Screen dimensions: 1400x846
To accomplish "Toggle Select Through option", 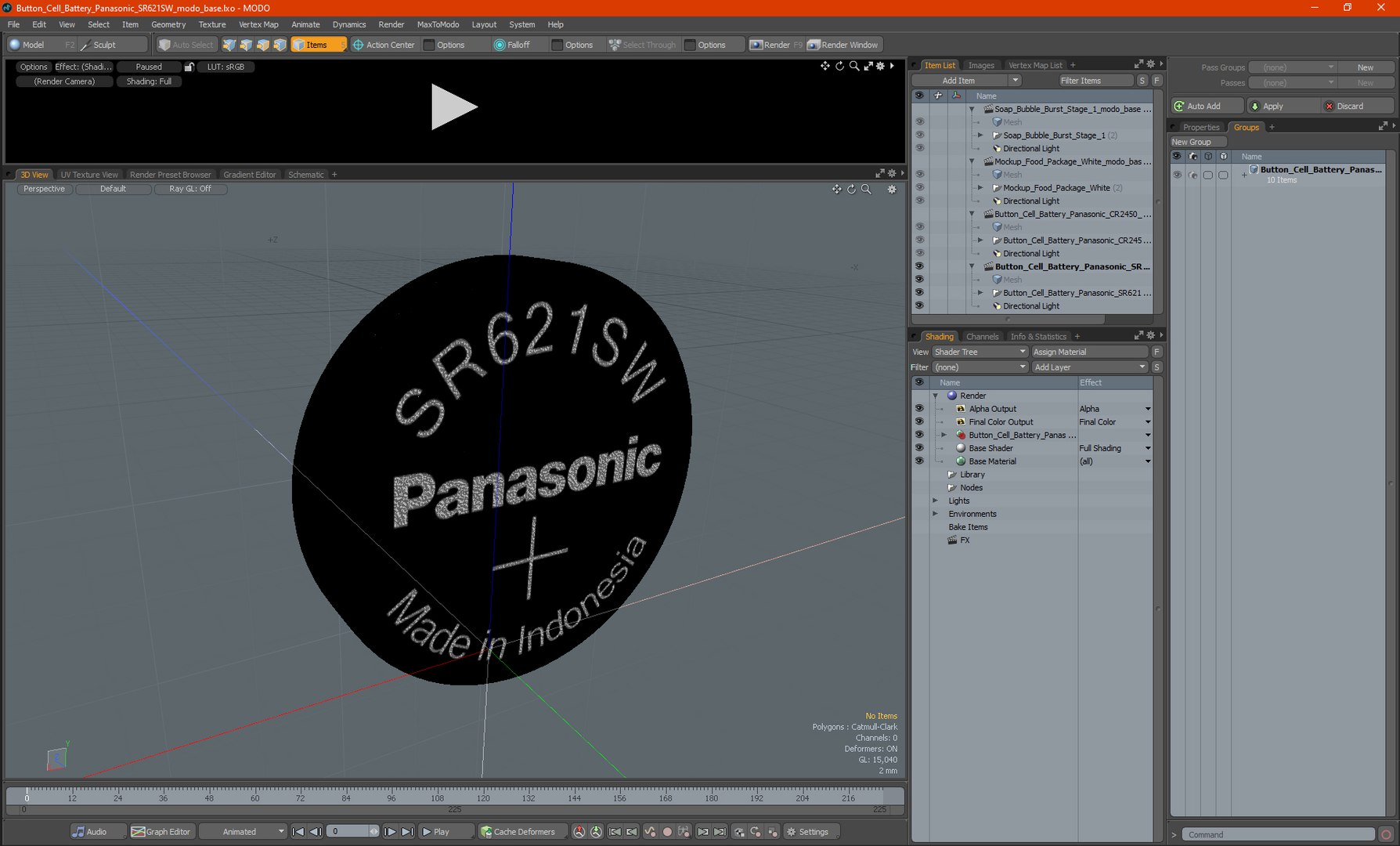I will 642,45.
